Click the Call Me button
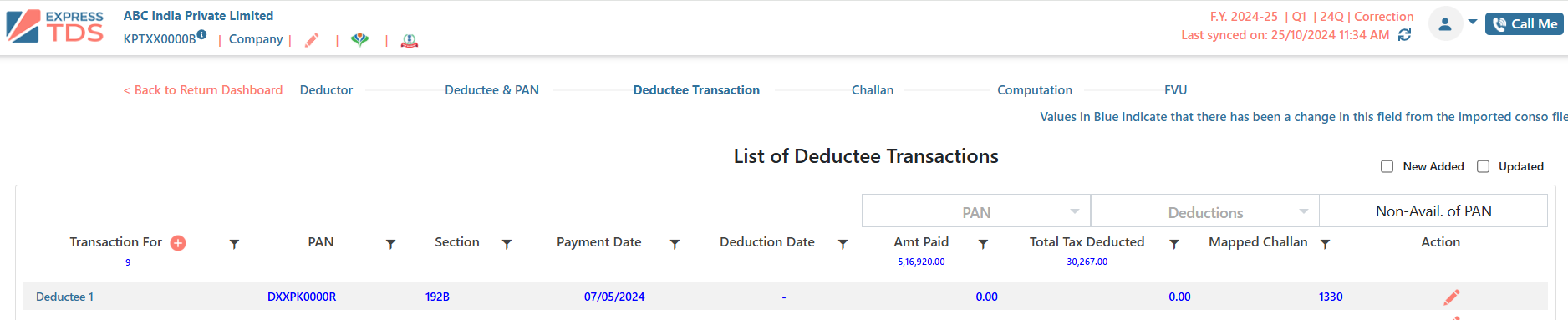This screenshot has width=1568, height=320. coord(1525,24)
